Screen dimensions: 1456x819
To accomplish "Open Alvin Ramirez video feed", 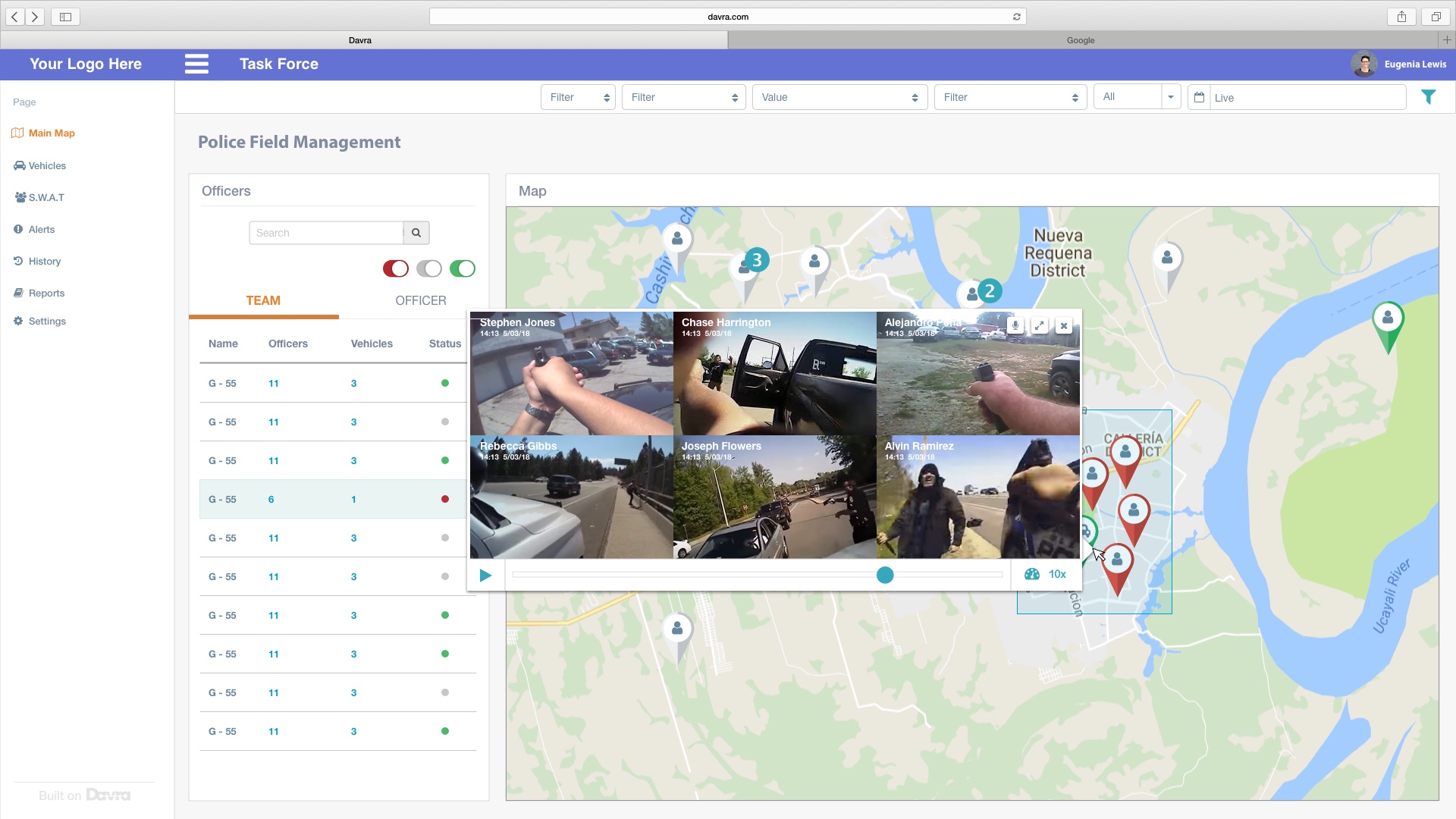I will pyautogui.click(x=978, y=497).
